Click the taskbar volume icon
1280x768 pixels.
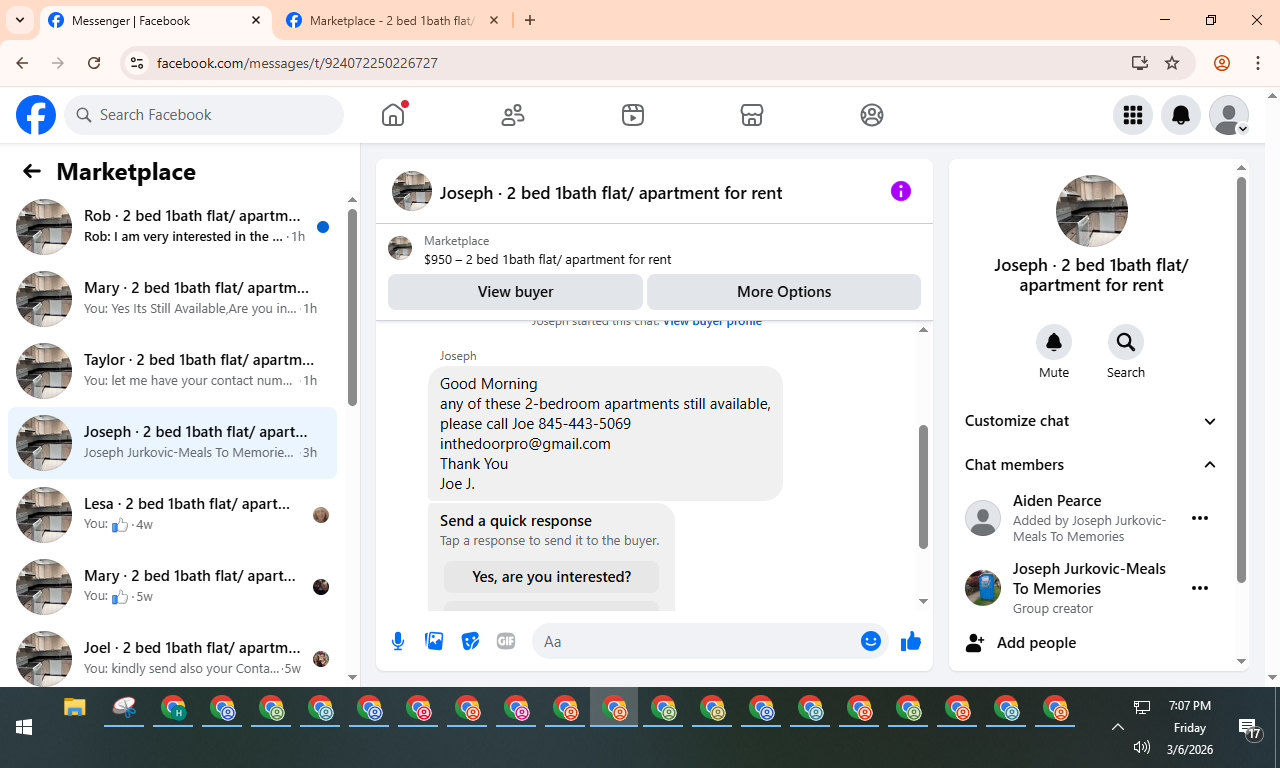pyautogui.click(x=1142, y=747)
